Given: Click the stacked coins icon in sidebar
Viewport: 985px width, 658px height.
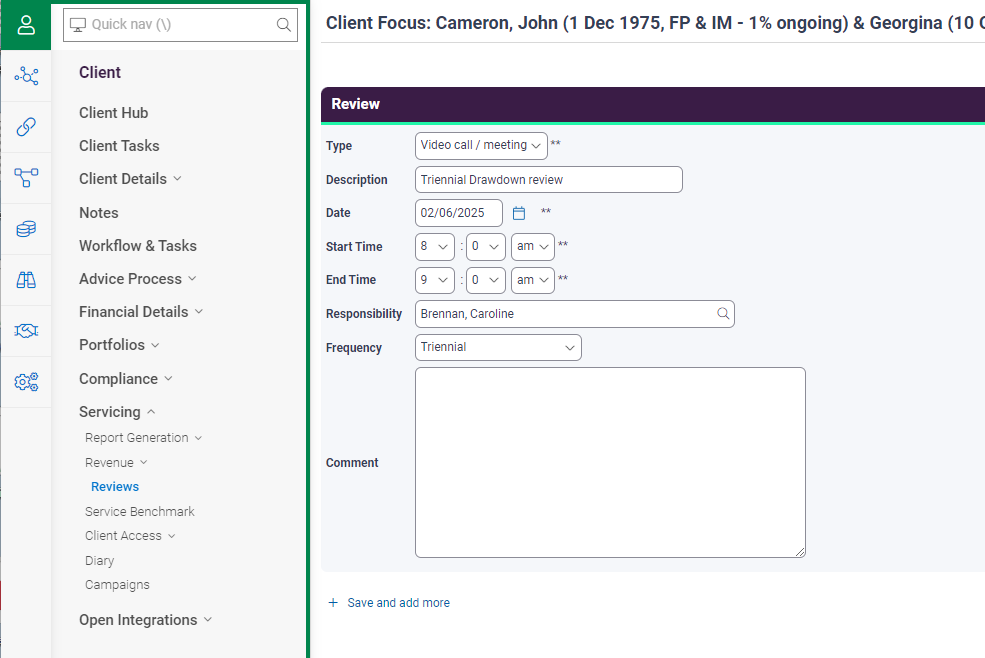Looking at the screenshot, I should click(x=26, y=229).
